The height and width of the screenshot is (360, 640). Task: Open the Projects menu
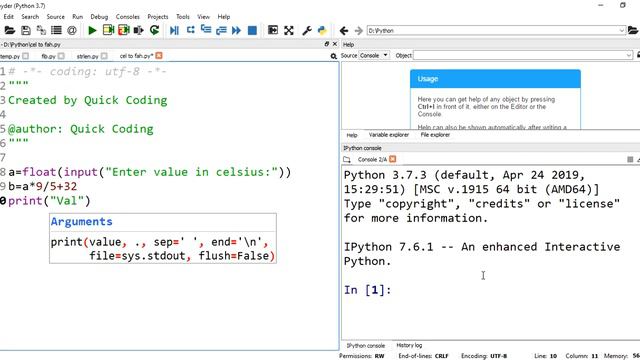tap(158, 17)
